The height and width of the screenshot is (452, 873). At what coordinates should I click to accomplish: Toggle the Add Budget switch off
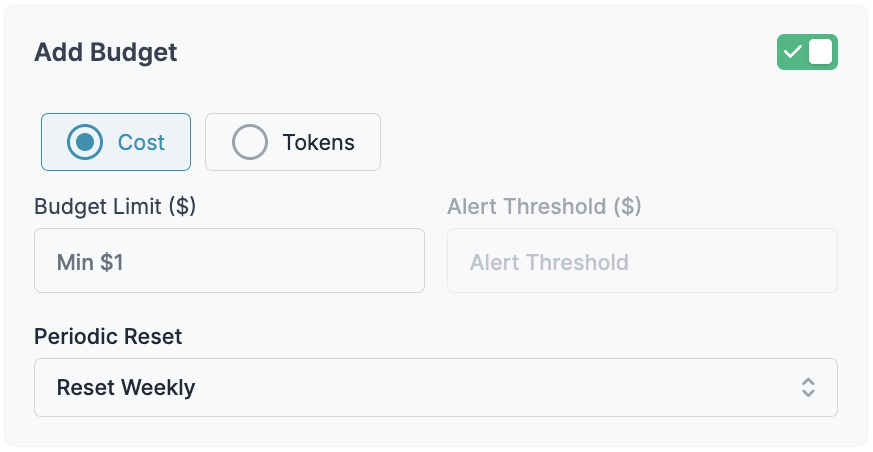coord(807,52)
